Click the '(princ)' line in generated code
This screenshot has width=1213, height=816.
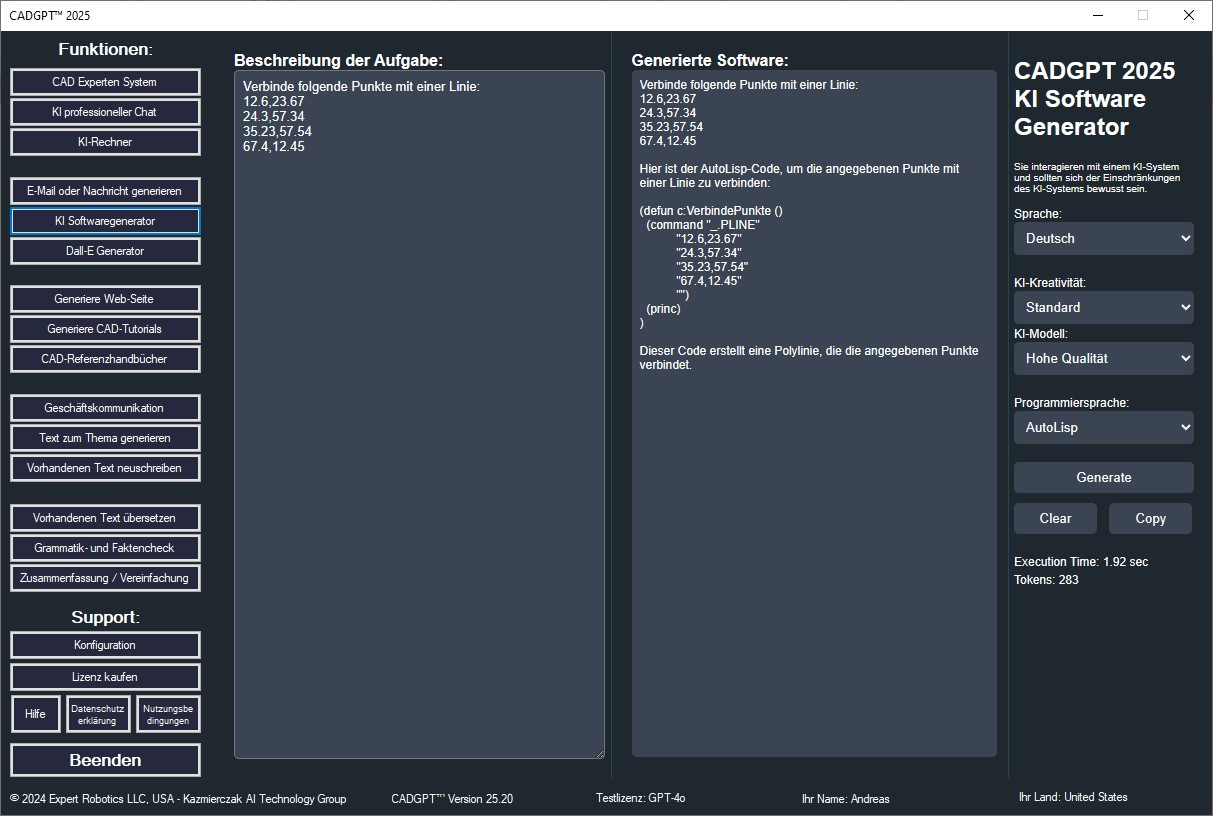(x=663, y=309)
